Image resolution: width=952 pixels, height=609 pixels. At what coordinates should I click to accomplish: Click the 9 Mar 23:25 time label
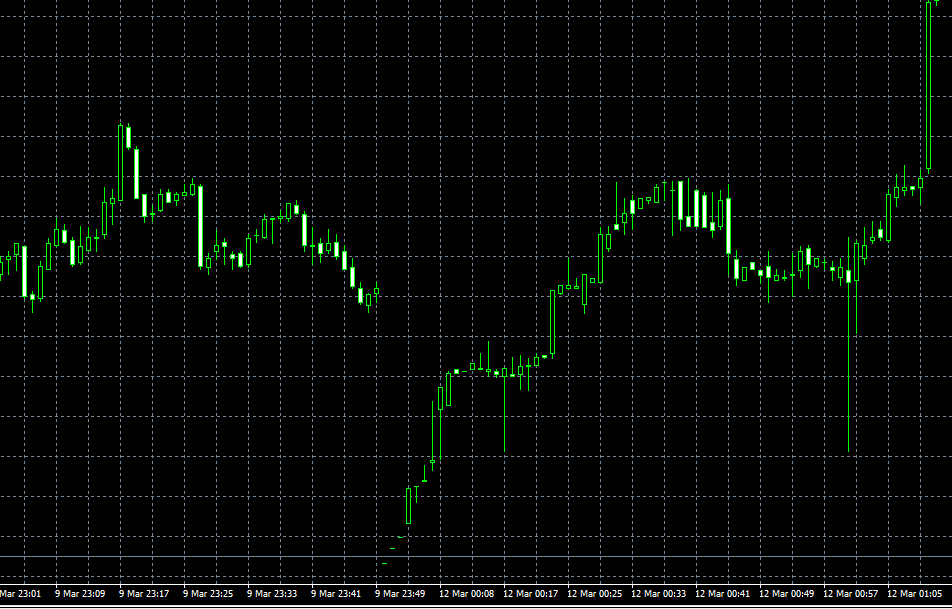(208, 593)
